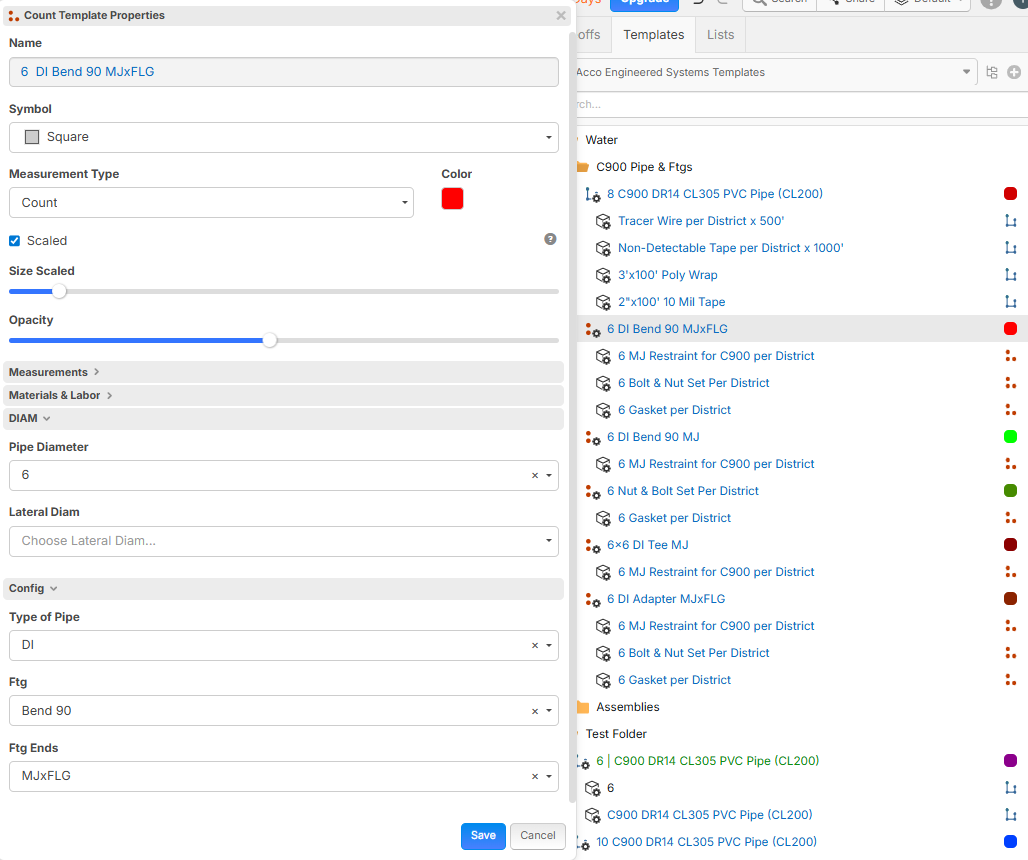Open the Measurement Type dropdown
The width and height of the screenshot is (1028, 860).
click(x=211, y=202)
